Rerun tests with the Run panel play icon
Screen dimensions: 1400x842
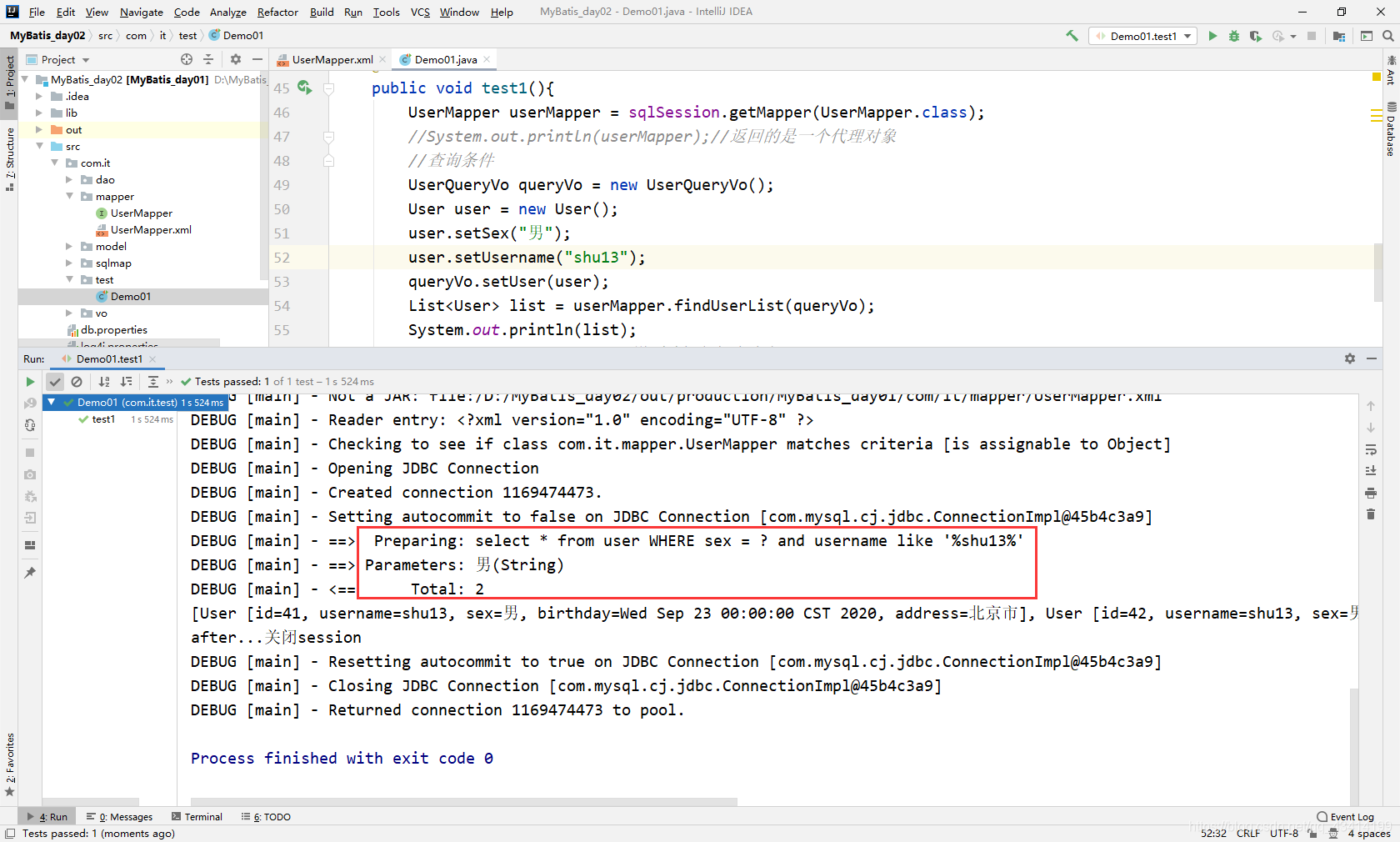point(30,381)
